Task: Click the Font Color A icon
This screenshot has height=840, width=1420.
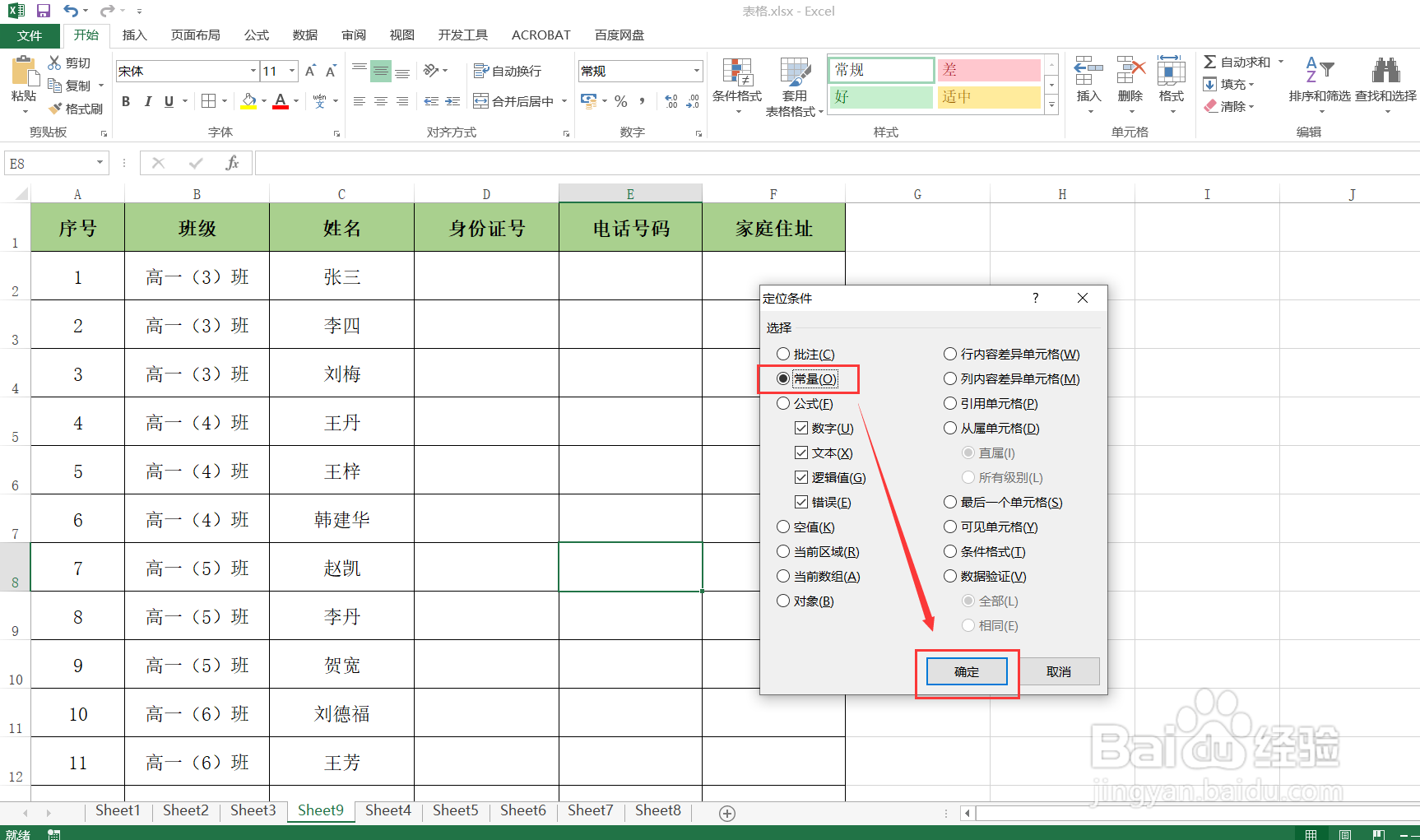Action: tap(281, 101)
